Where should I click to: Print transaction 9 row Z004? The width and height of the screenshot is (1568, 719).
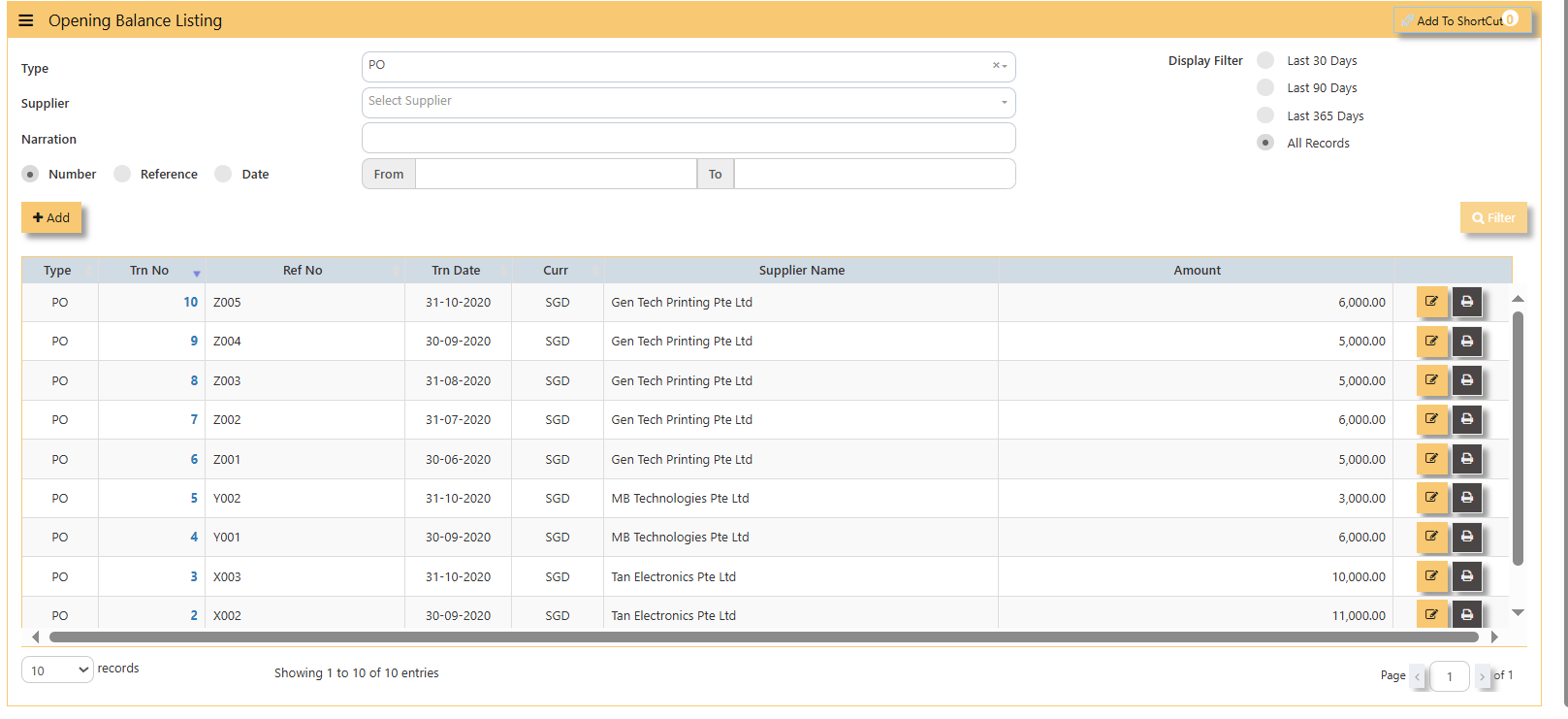click(x=1466, y=341)
